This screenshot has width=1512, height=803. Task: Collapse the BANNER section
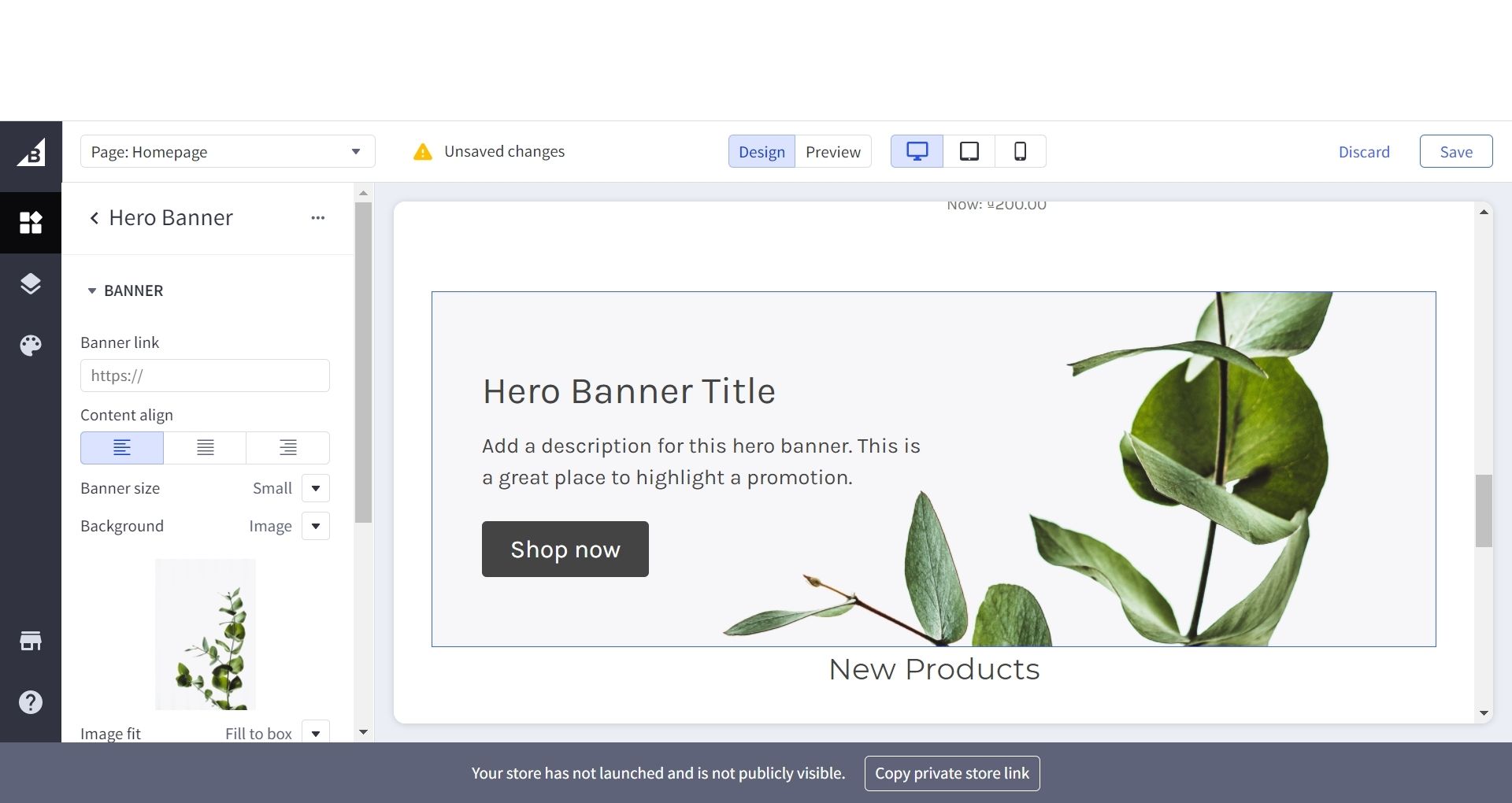point(92,290)
